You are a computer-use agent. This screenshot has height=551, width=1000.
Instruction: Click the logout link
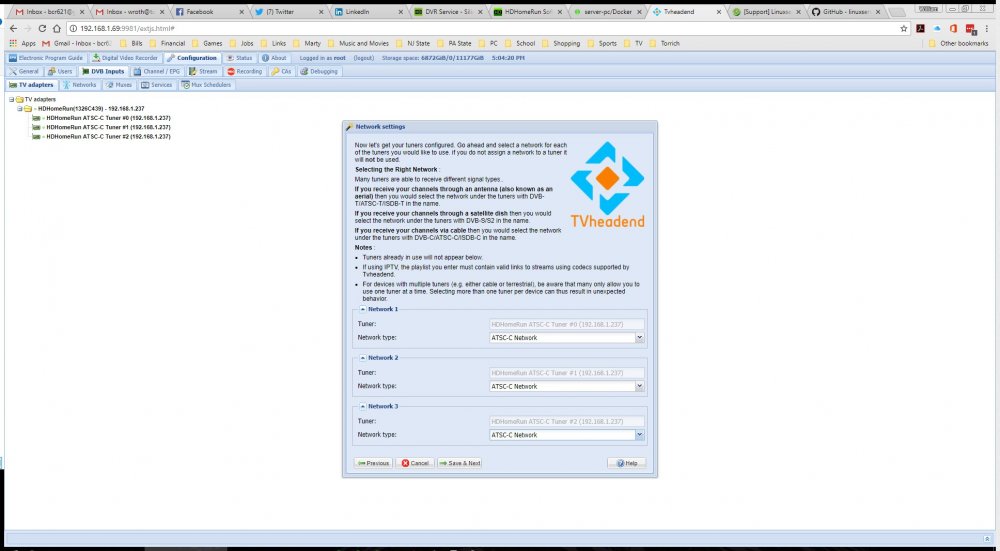pos(364,58)
